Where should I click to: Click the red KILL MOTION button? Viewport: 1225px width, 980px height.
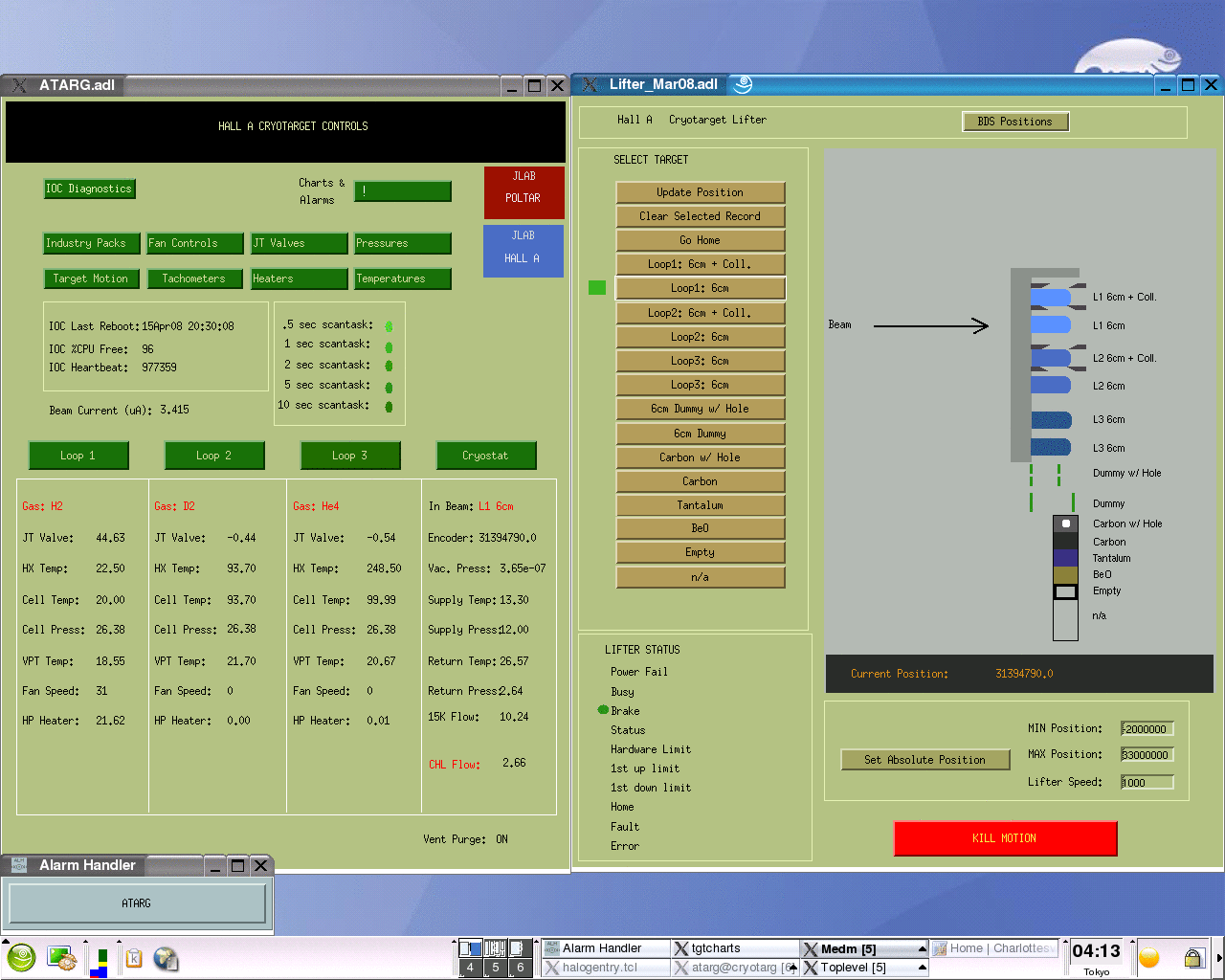pyautogui.click(x=1005, y=838)
